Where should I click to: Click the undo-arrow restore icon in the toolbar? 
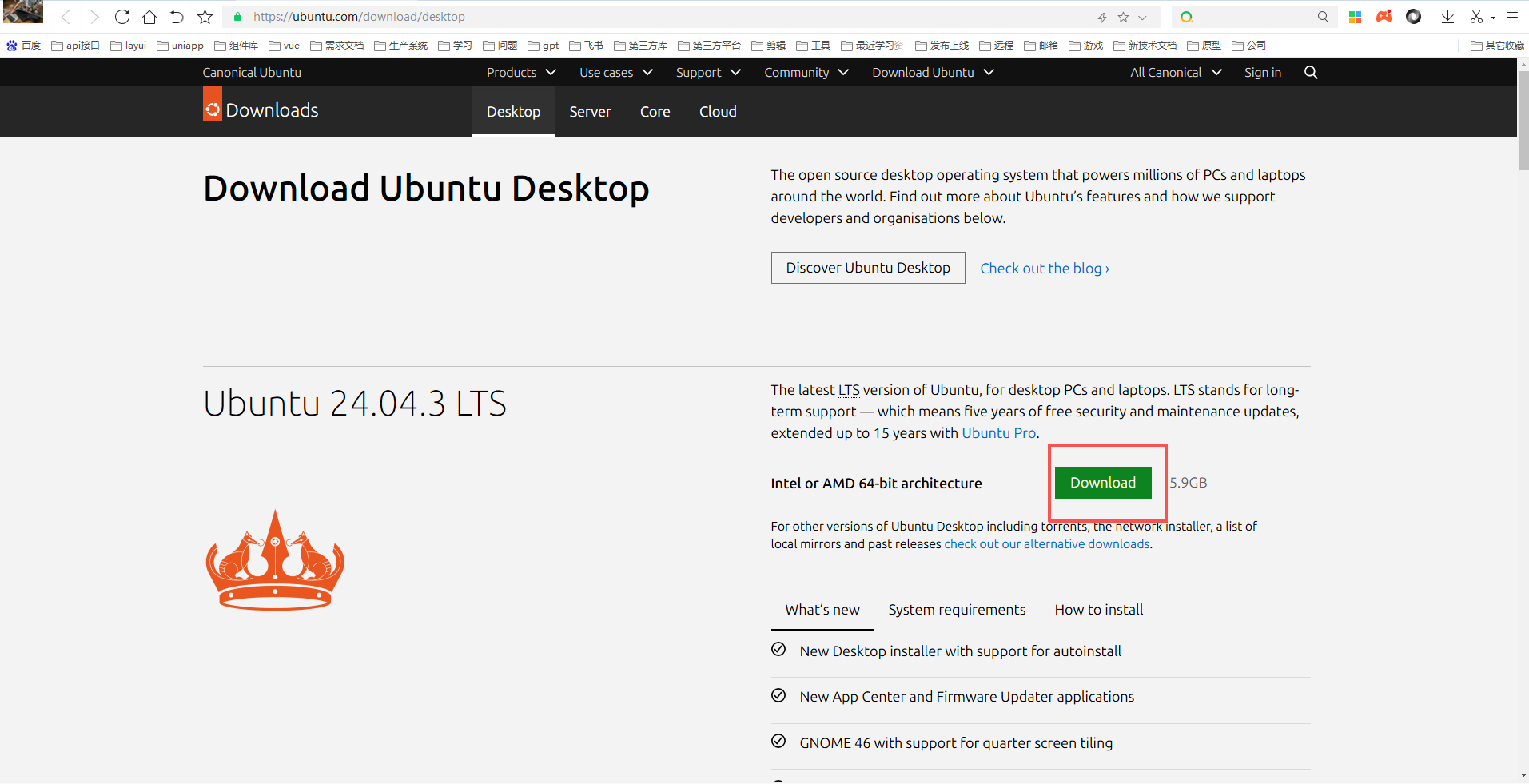point(177,17)
